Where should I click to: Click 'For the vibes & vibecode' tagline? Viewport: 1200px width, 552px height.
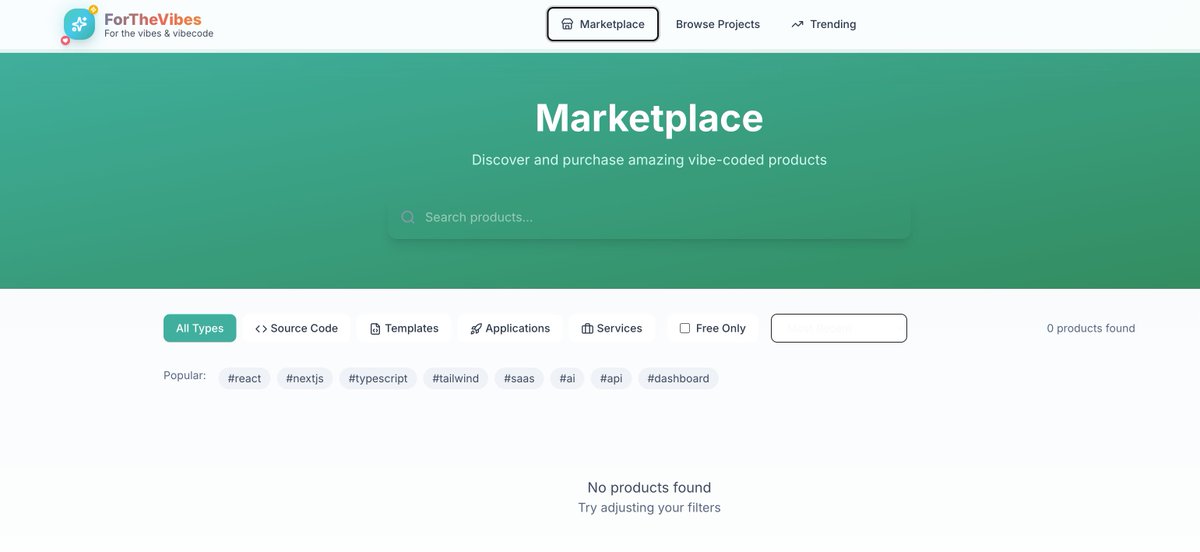point(159,34)
